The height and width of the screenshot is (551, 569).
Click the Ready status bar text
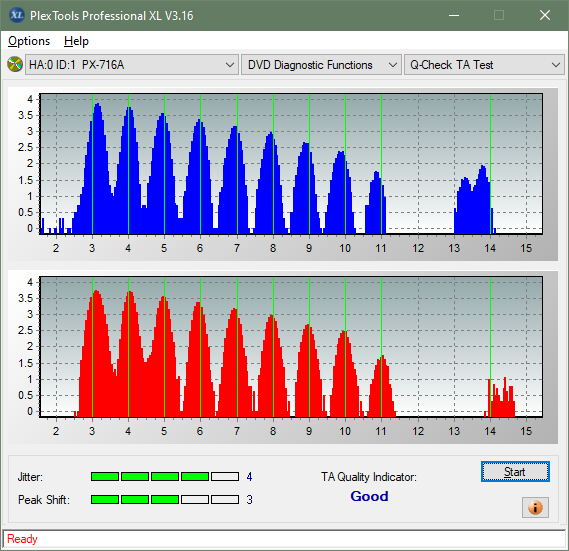(22, 539)
